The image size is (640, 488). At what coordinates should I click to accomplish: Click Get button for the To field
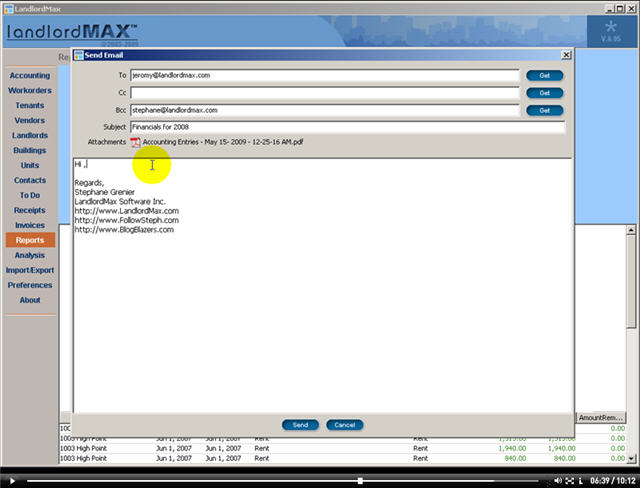(x=544, y=75)
